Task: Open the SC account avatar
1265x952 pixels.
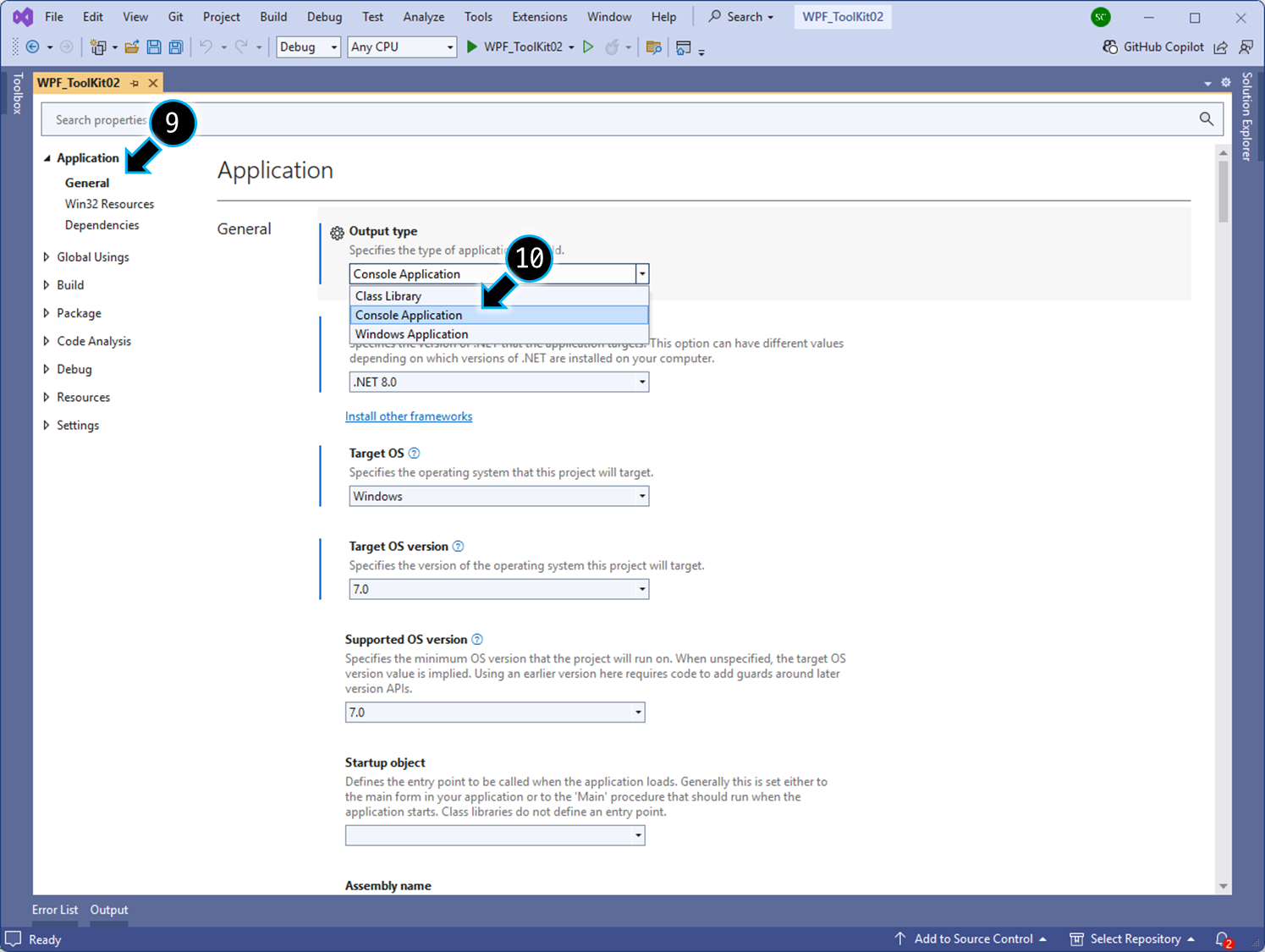Action: tap(1101, 17)
